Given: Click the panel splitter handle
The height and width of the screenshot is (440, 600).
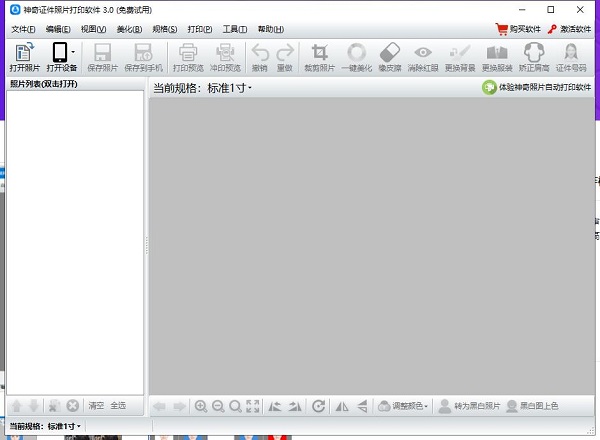Looking at the screenshot, I should point(147,245).
